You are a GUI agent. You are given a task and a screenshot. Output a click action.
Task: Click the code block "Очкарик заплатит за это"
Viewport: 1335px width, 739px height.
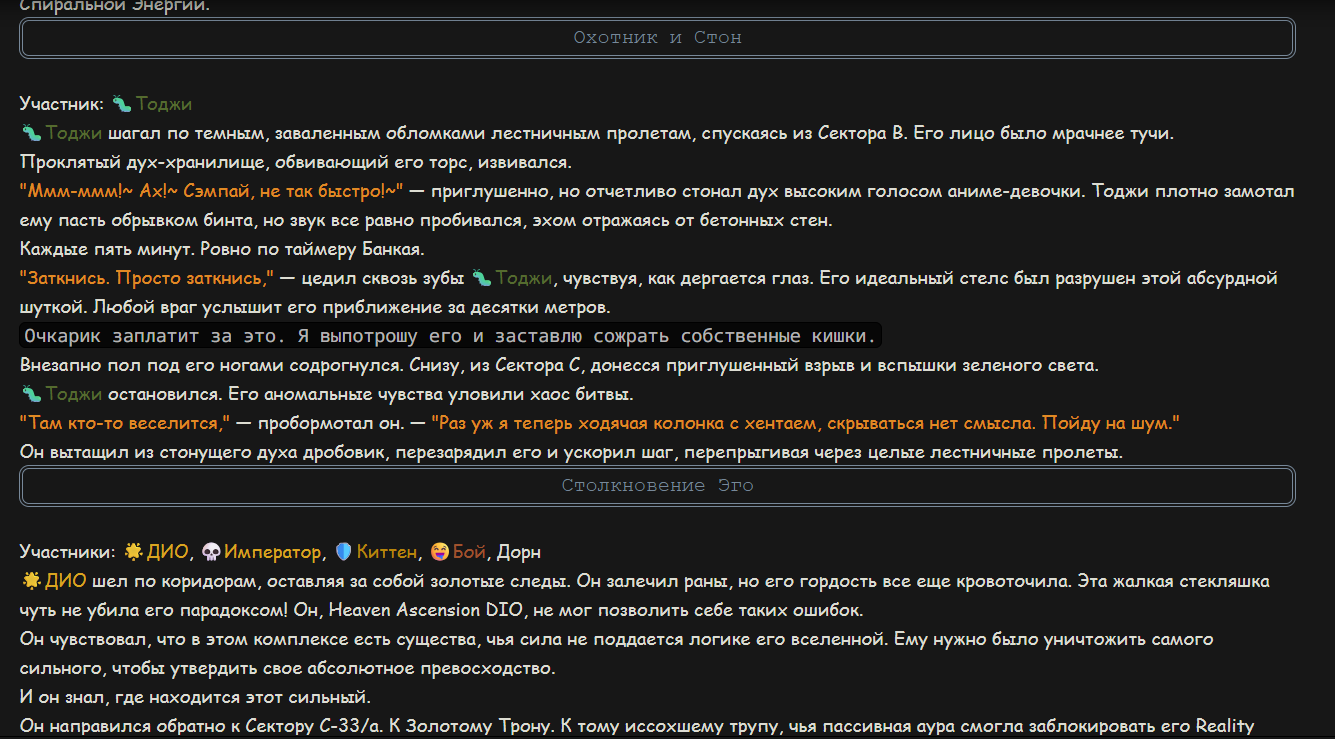click(x=450, y=335)
